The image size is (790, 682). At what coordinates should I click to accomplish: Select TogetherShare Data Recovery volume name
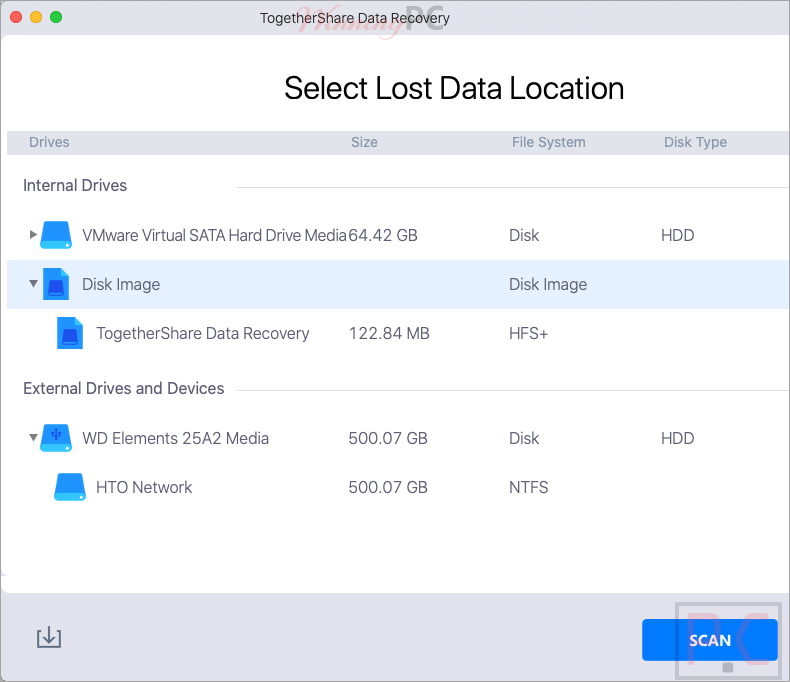pyautogui.click(x=203, y=333)
